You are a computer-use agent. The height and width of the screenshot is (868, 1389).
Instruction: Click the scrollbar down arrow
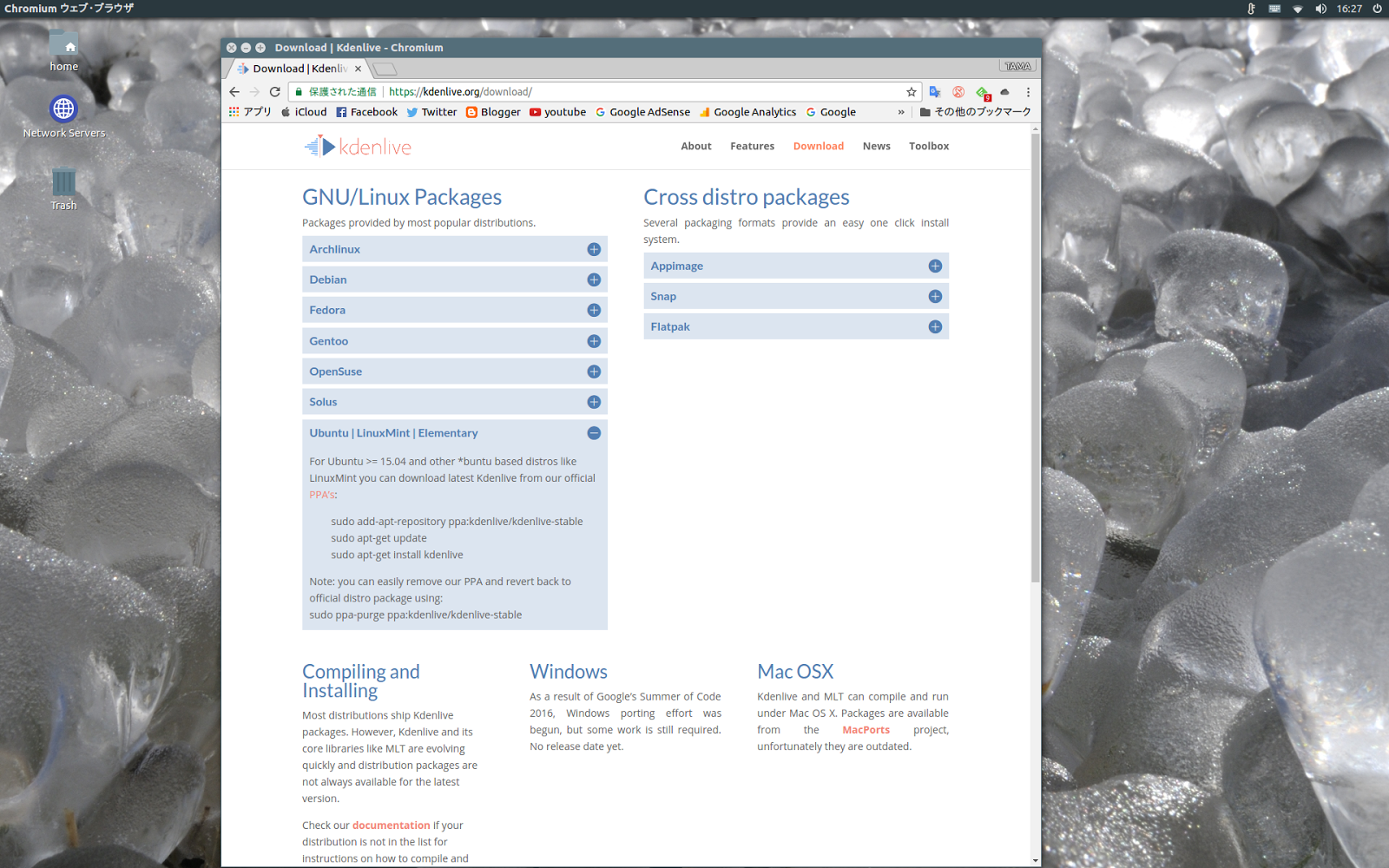point(1035,861)
